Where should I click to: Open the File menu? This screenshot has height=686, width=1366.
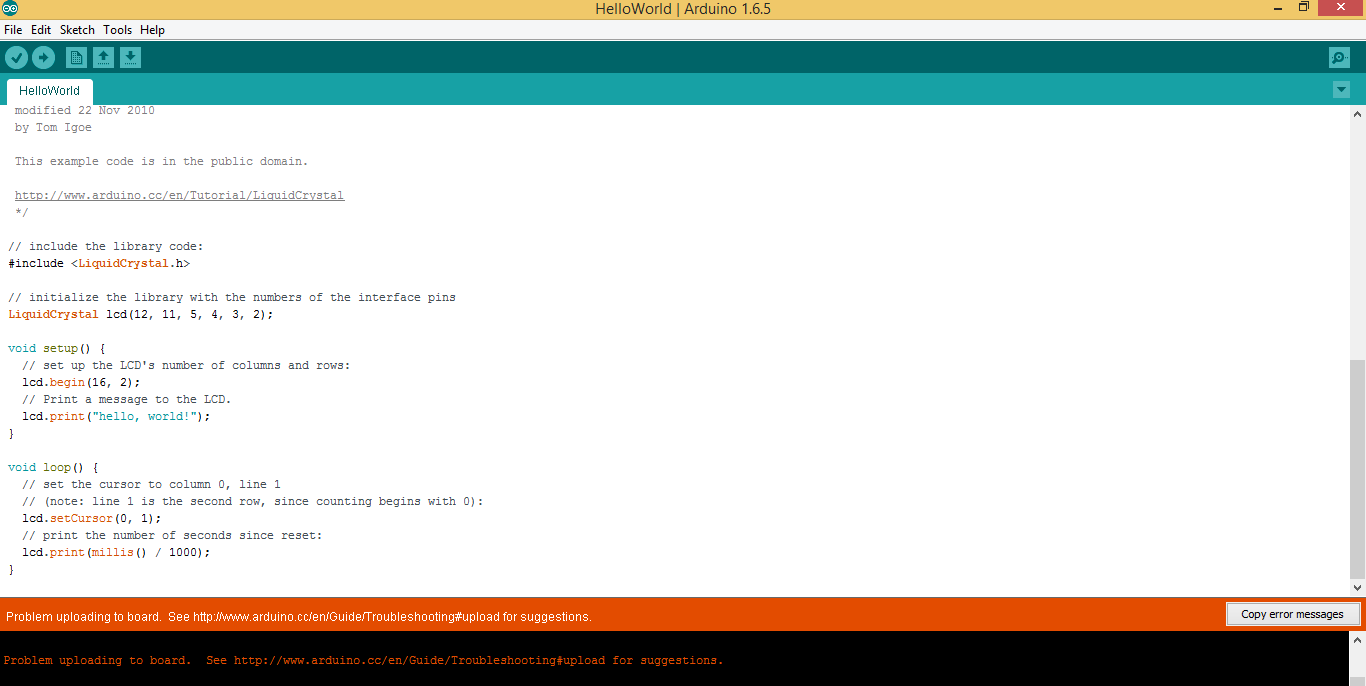tap(13, 30)
